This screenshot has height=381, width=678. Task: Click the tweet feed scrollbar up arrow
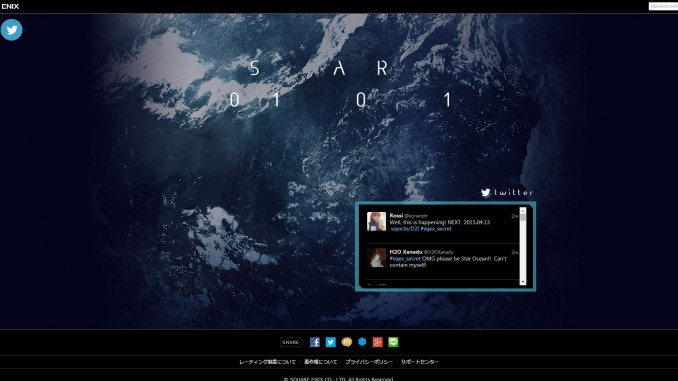pyautogui.click(x=523, y=211)
